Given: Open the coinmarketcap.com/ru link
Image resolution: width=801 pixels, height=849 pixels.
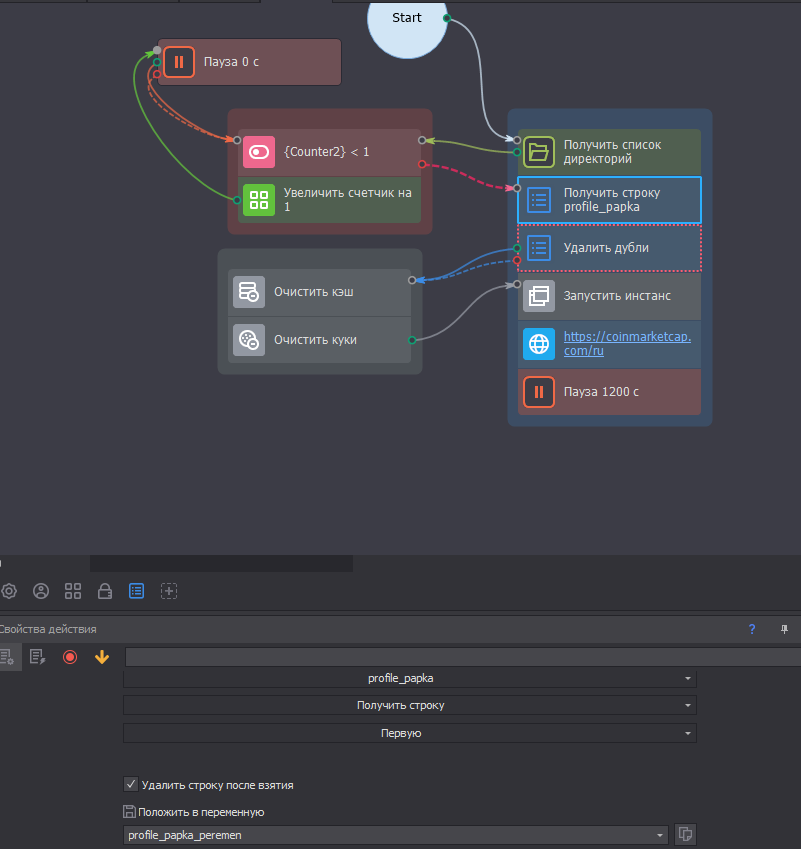Looking at the screenshot, I should coord(626,343).
